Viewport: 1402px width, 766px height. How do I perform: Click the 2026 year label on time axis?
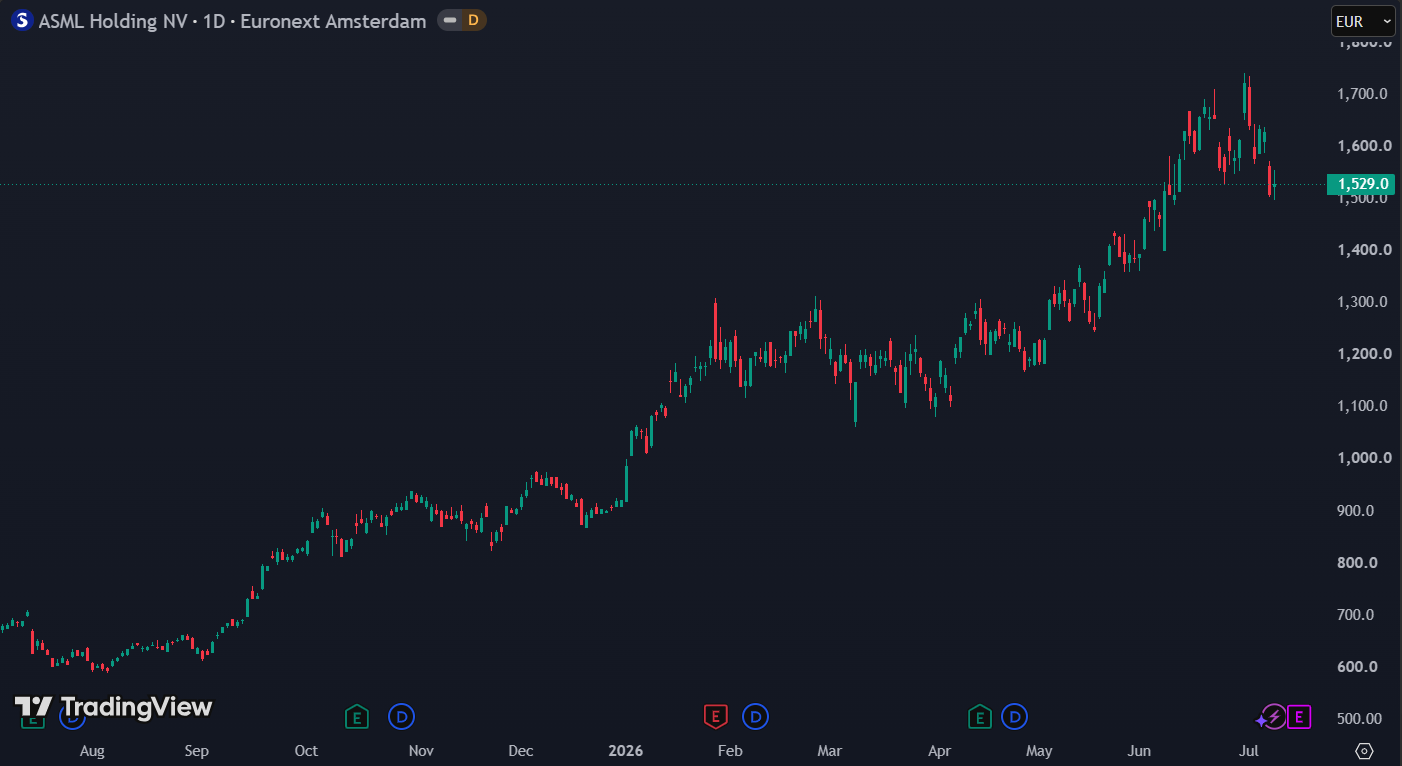[x=625, y=751]
